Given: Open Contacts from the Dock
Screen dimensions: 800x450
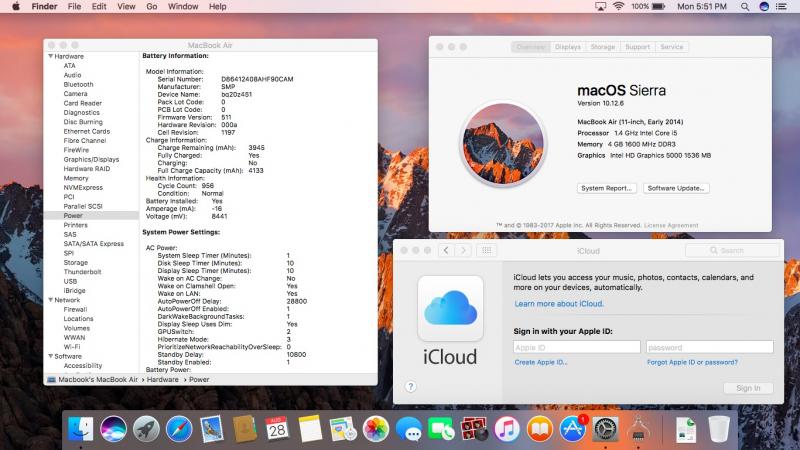Looking at the screenshot, I should coord(245,429).
